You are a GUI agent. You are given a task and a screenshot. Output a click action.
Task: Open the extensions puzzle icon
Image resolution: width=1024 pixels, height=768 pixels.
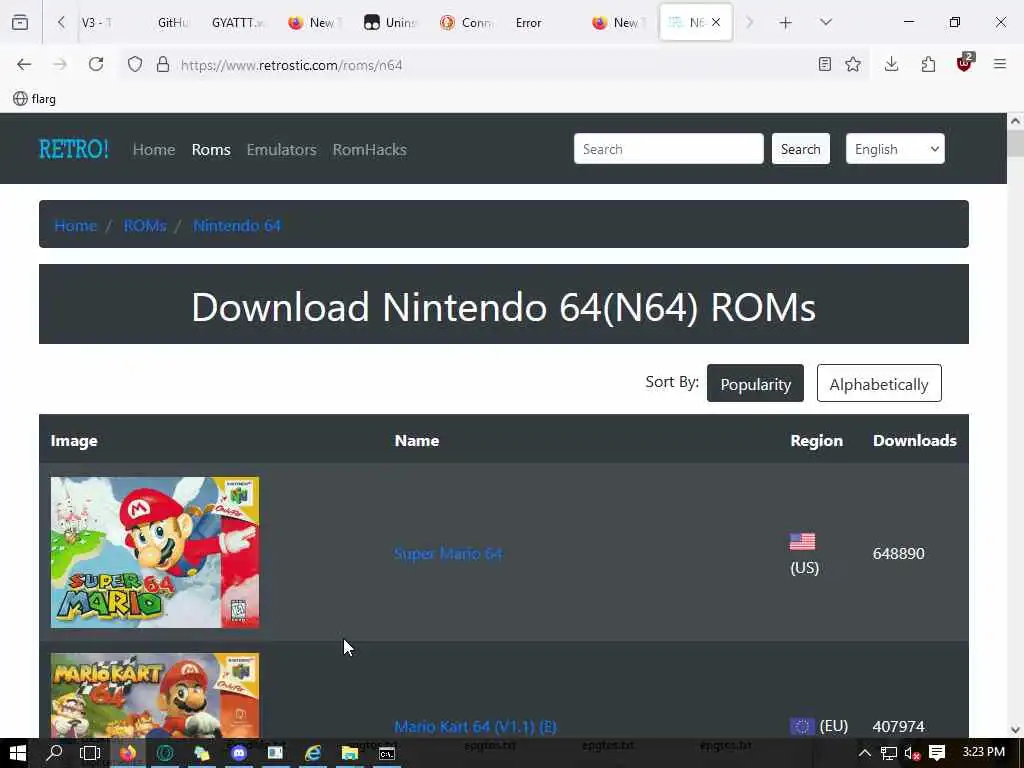click(x=928, y=64)
